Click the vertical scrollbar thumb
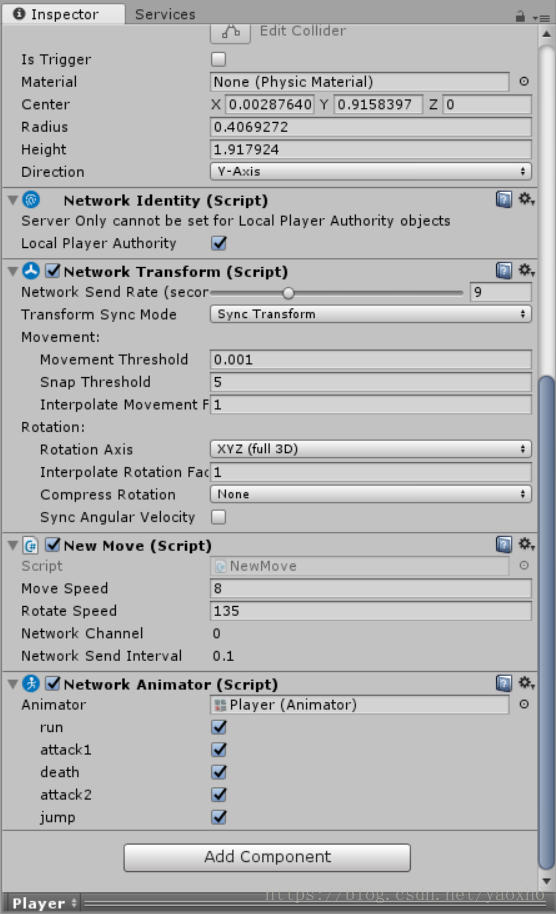Image resolution: width=556 pixels, height=914 pixels. [x=546, y=623]
